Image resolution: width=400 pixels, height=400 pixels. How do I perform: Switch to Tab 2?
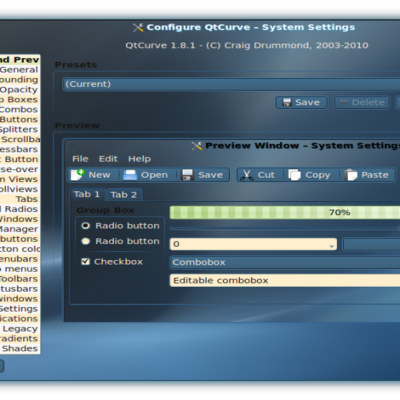tap(124, 195)
